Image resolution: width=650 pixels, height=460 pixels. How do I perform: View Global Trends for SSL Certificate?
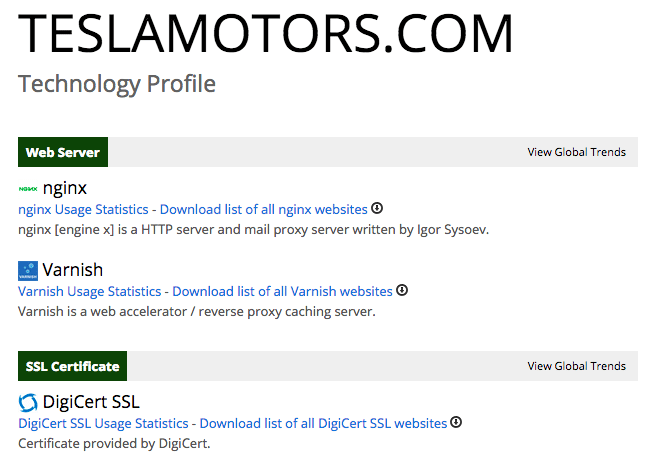pyautogui.click(x=576, y=366)
